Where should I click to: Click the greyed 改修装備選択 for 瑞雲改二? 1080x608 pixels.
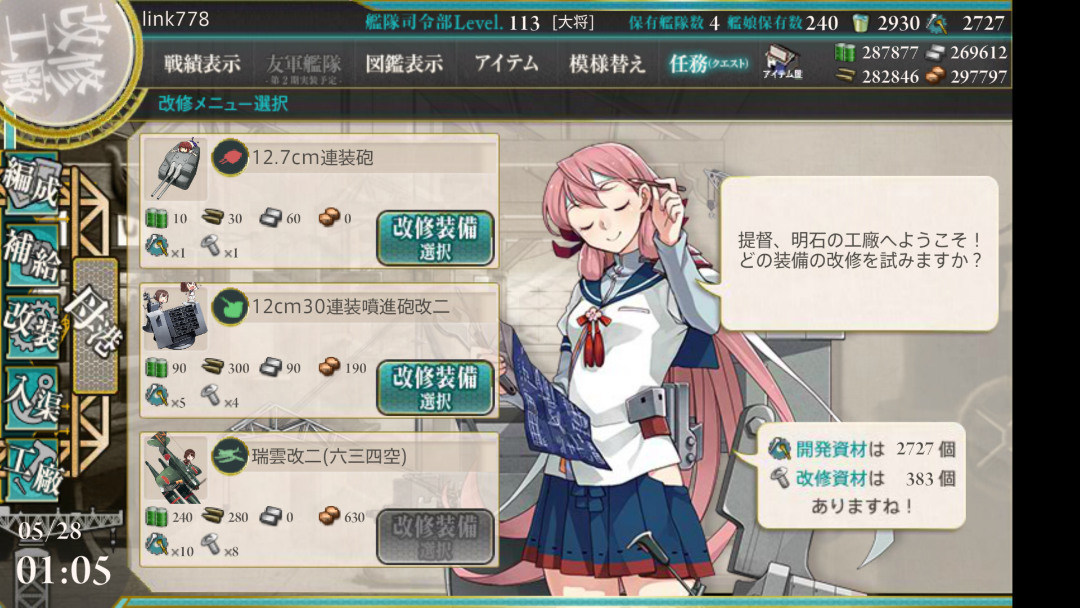[x=435, y=536]
